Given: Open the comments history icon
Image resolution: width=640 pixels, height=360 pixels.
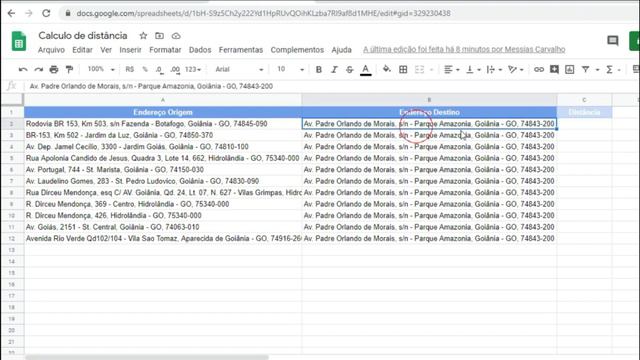Looking at the screenshot, I should (x=613, y=40).
